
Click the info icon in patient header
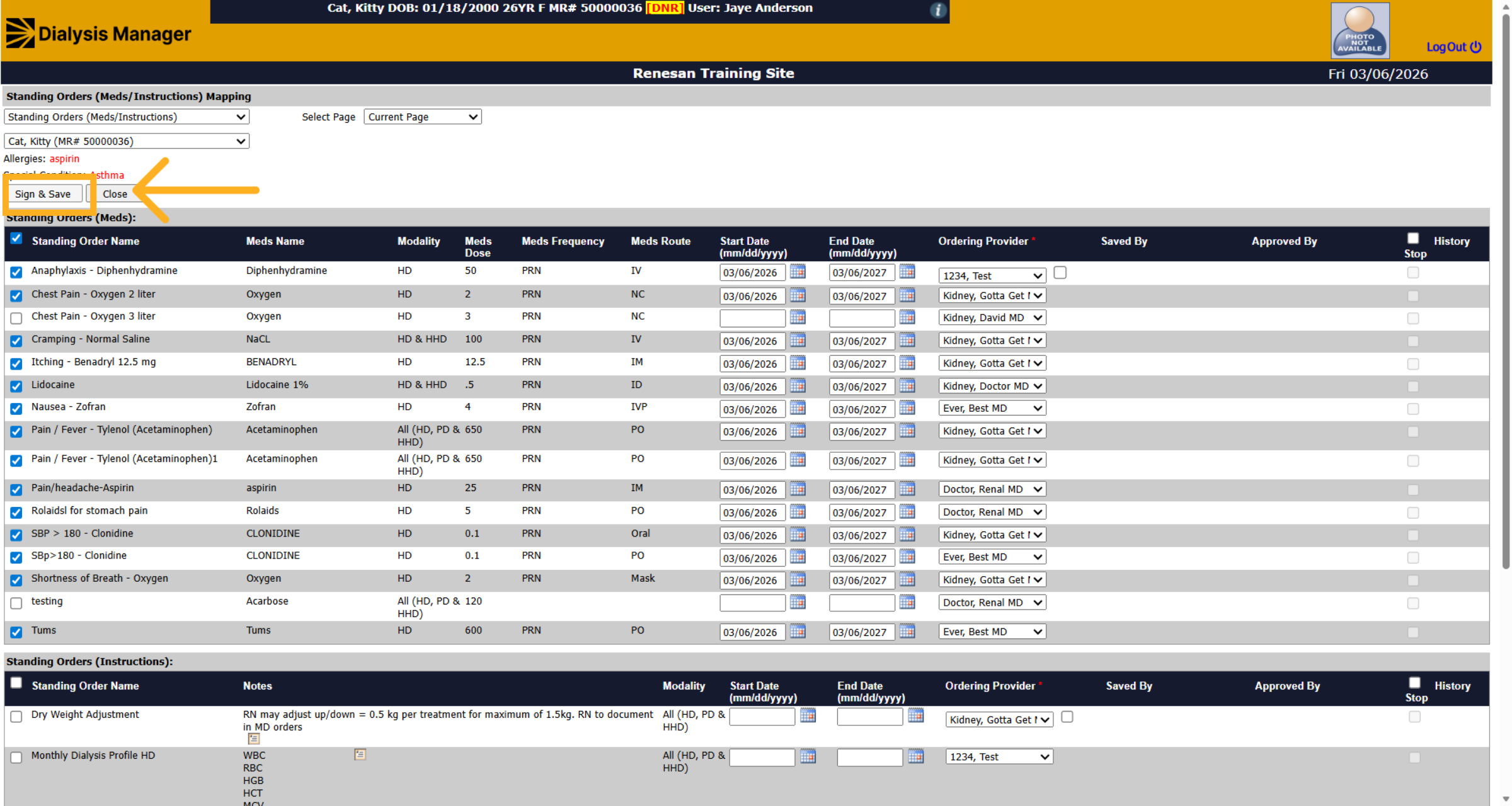[x=937, y=10]
